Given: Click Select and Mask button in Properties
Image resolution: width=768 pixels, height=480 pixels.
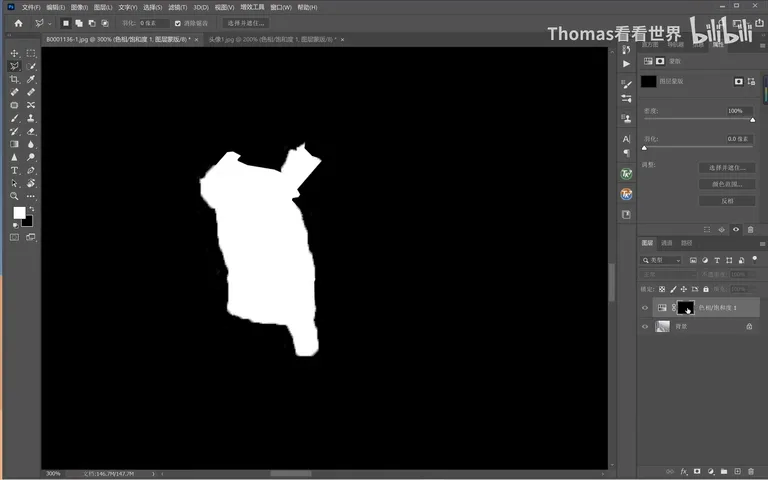Looking at the screenshot, I should [727, 168].
